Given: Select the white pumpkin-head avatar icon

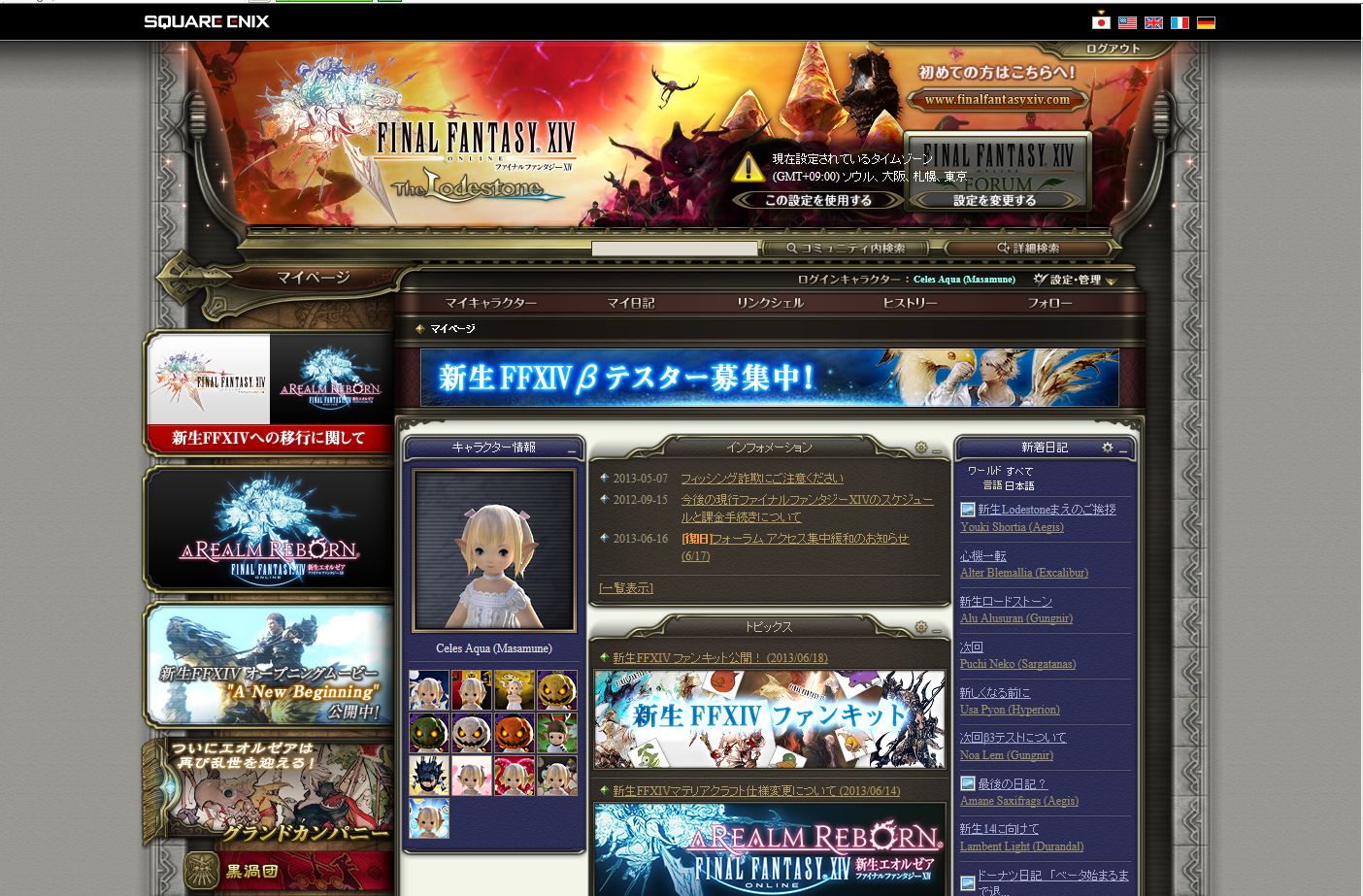Looking at the screenshot, I should [471, 733].
